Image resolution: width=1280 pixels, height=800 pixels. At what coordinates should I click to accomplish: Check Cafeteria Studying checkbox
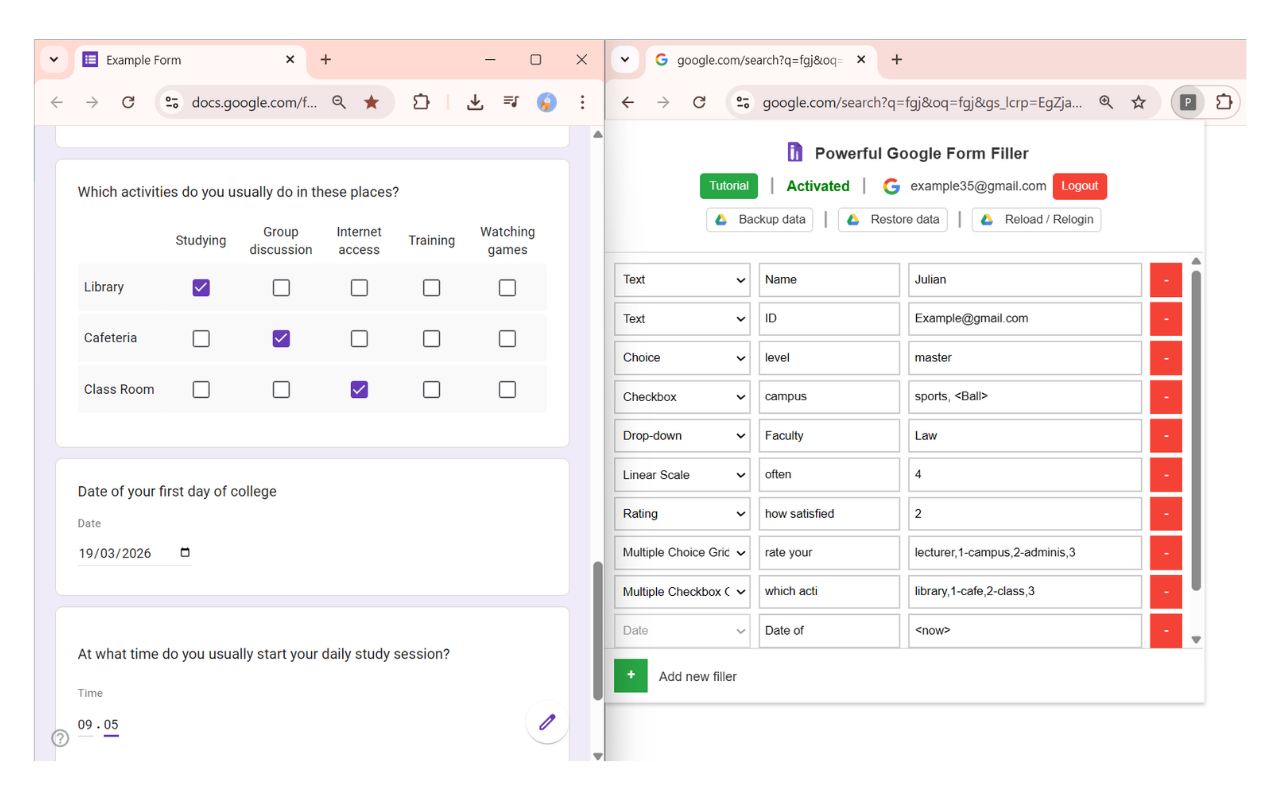tap(201, 338)
